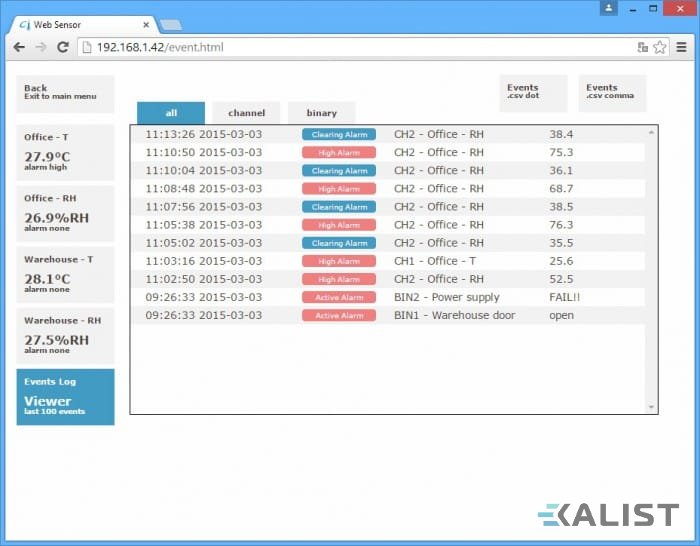Click 'CH2 - Office - RH' at 11:07:56

[x=439, y=207]
